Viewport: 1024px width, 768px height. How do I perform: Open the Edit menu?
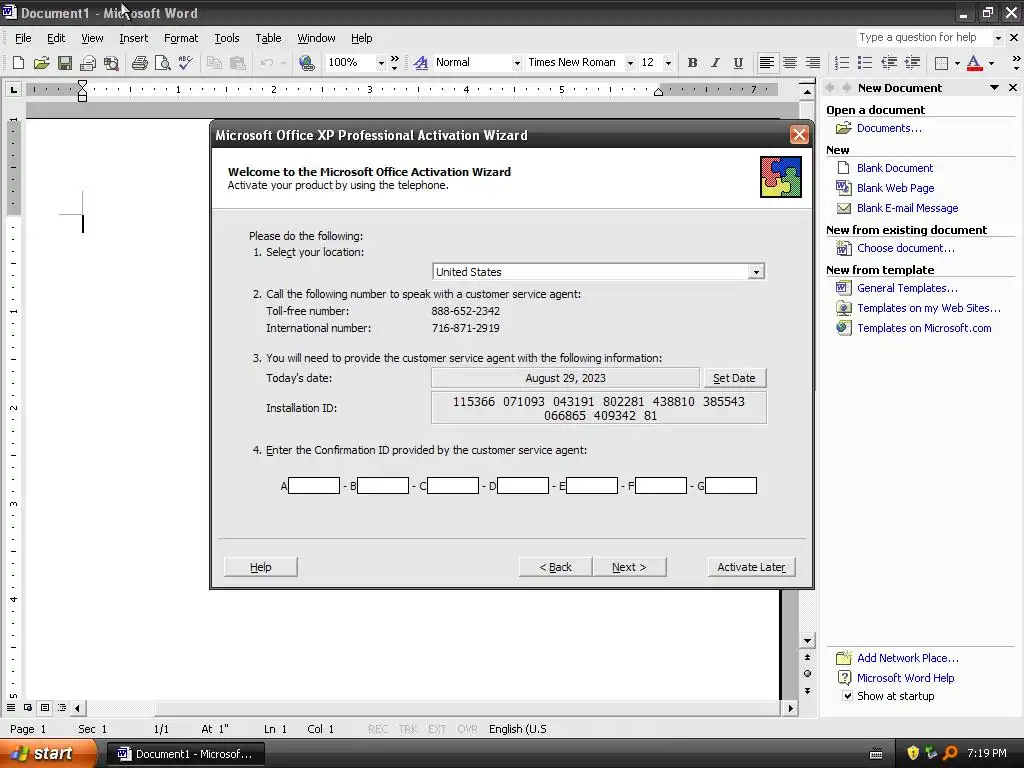click(56, 38)
